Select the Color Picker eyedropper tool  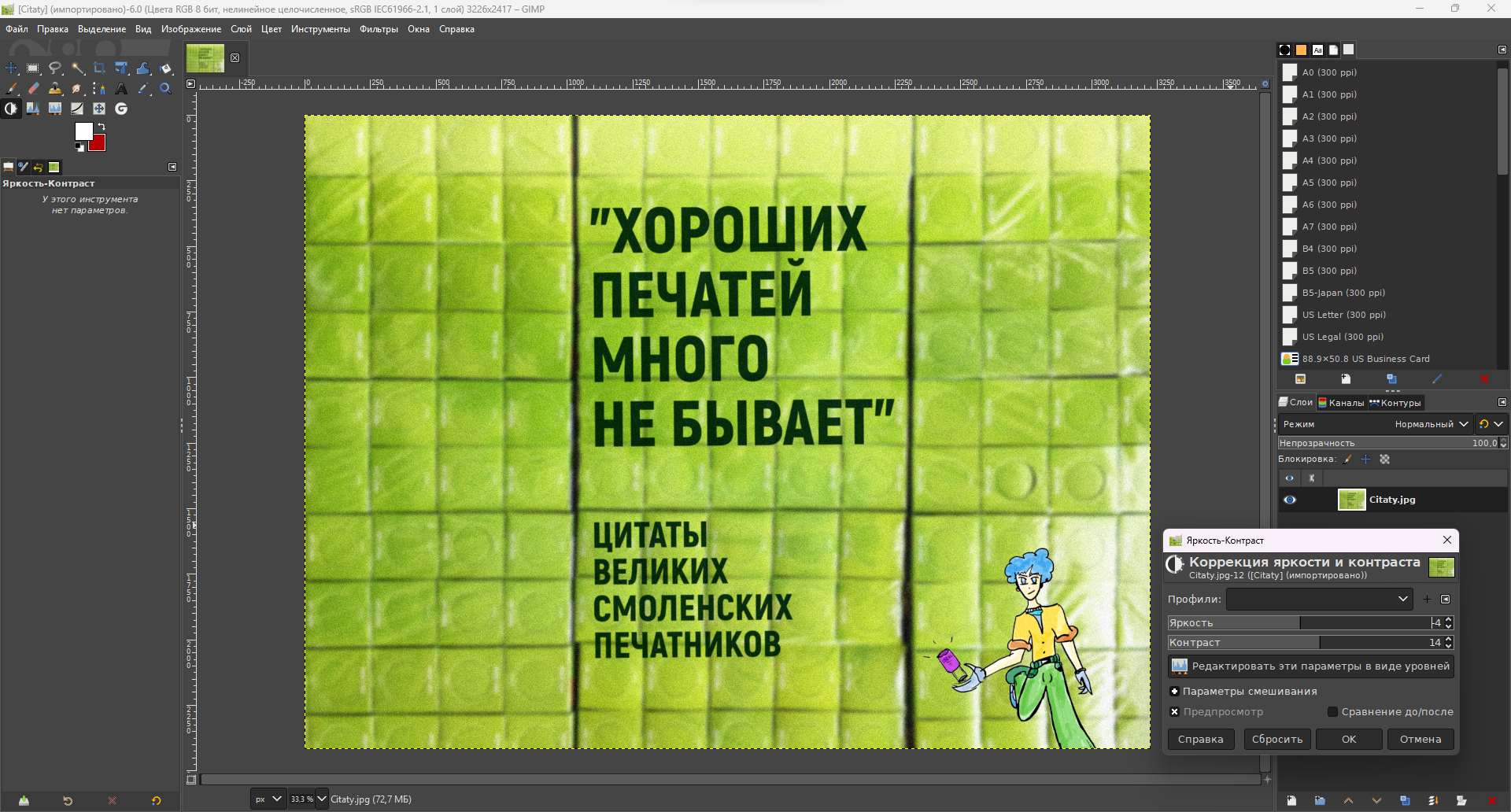[x=143, y=89]
